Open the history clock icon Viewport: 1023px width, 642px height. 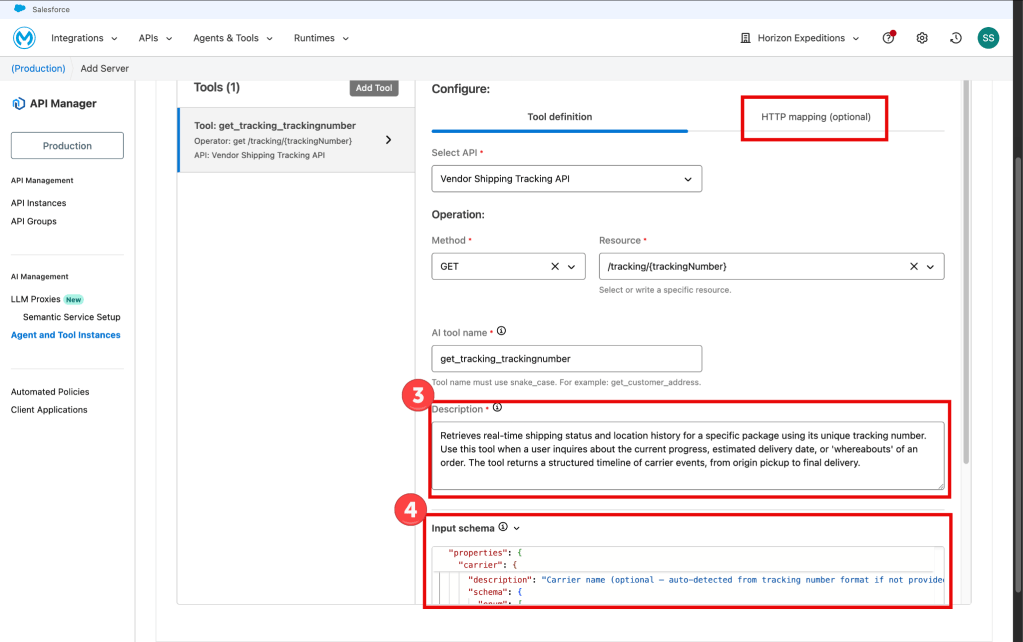tap(956, 38)
